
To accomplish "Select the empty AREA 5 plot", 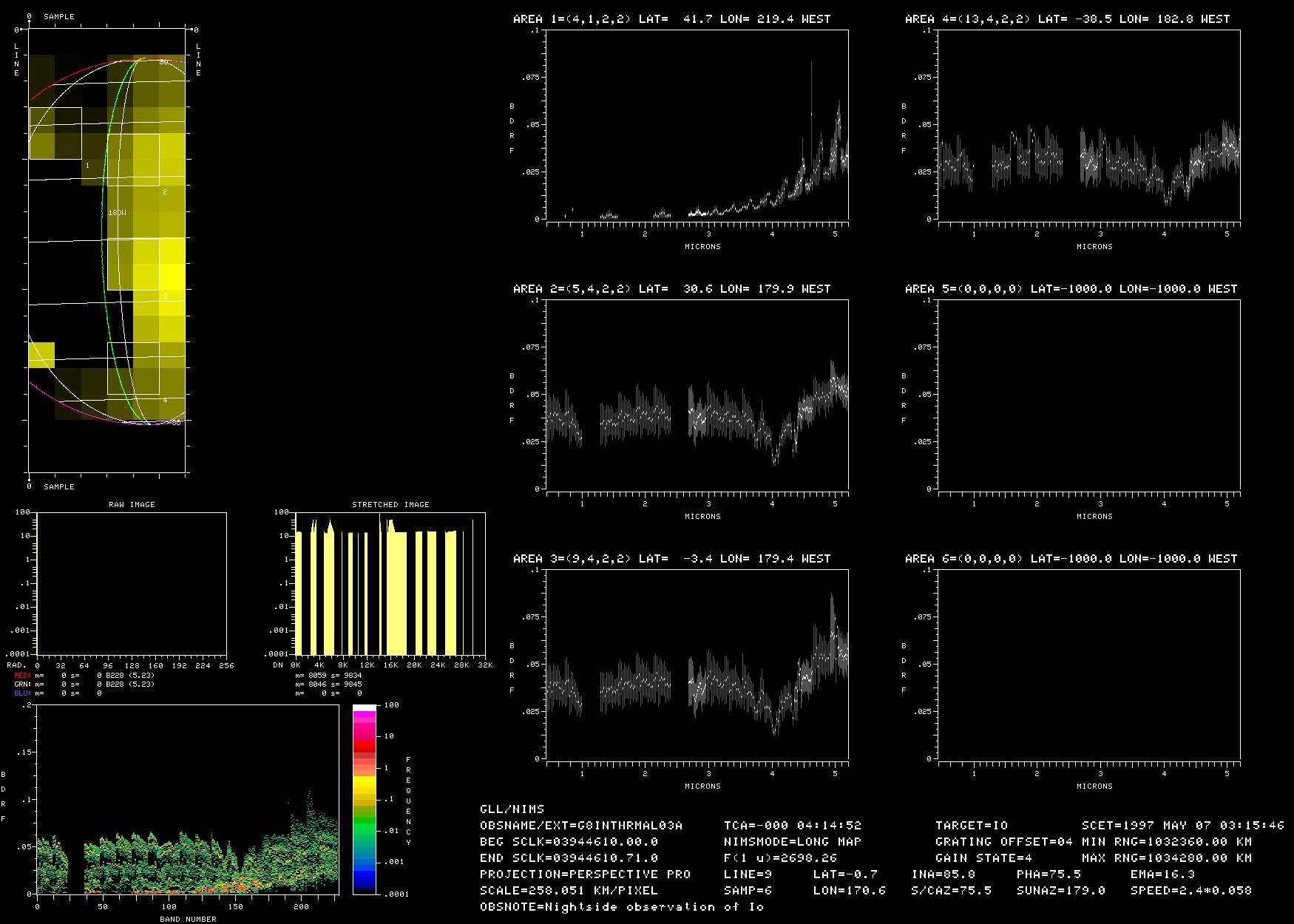I will coord(1089,395).
